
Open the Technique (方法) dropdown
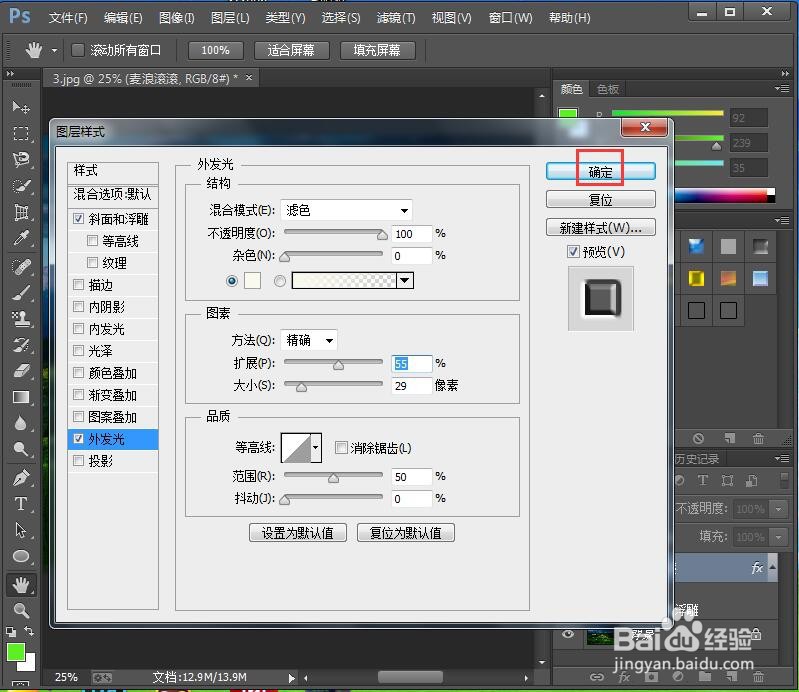[x=309, y=340]
